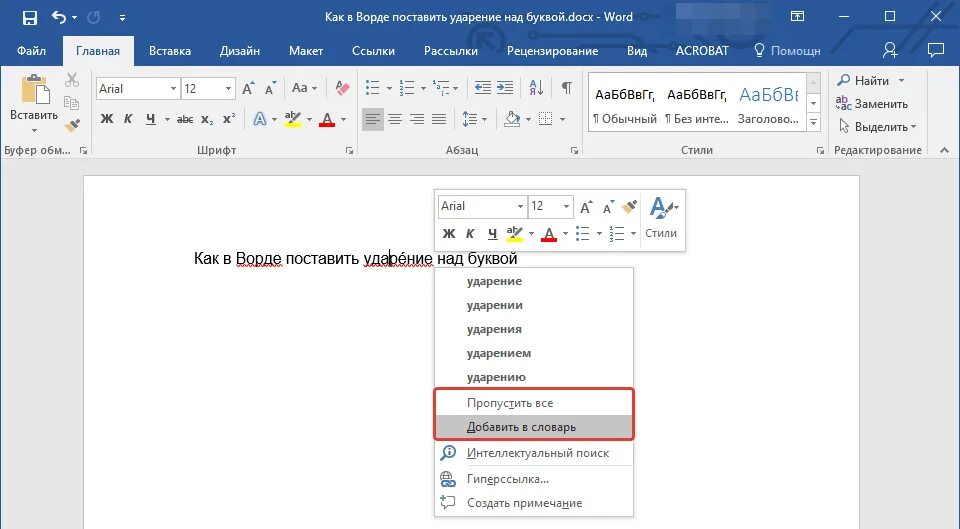The width and height of the screenshot is (960, 529).
Task: Apply subscript formatting
Action: (207, 119)
